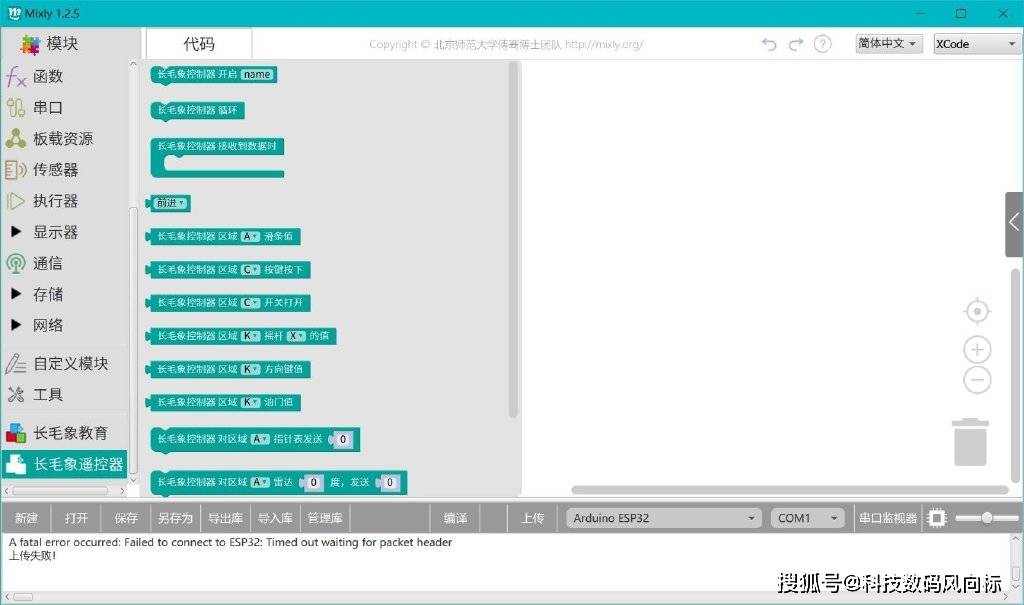This screenshot has height=605, width=1024.
Task: Expand the 显示器 category
Action: (16, 232)
